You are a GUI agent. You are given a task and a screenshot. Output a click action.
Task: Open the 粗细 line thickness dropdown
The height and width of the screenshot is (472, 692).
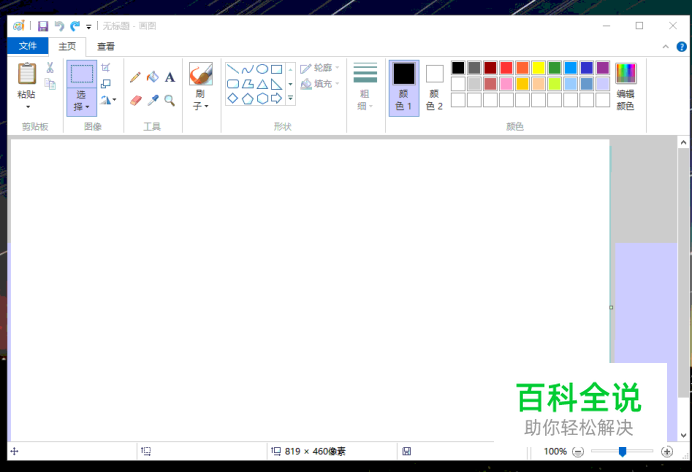[365, 86]
